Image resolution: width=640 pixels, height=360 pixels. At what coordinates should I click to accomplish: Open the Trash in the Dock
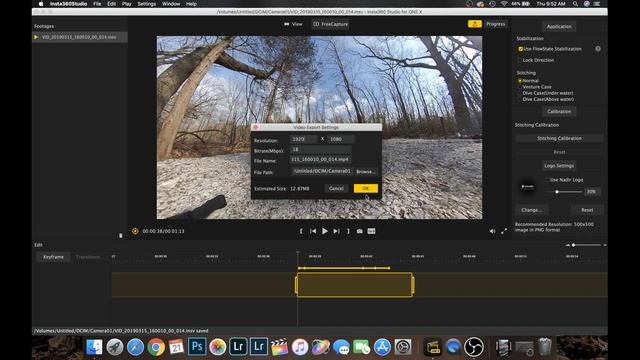544,347
